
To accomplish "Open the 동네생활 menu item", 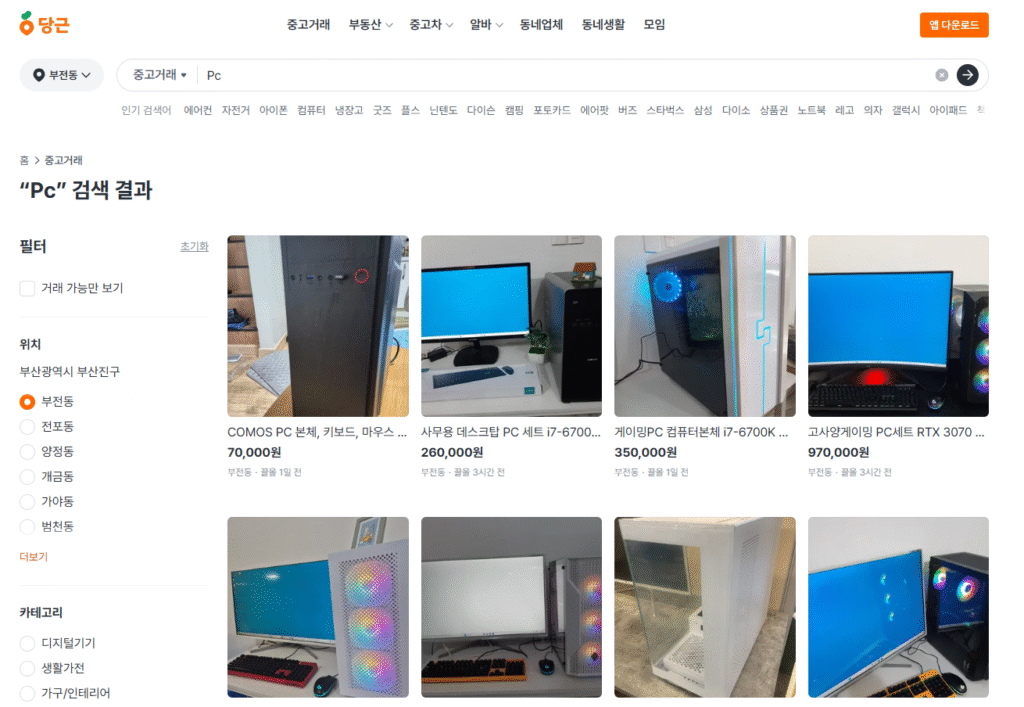I will [605, 24].
